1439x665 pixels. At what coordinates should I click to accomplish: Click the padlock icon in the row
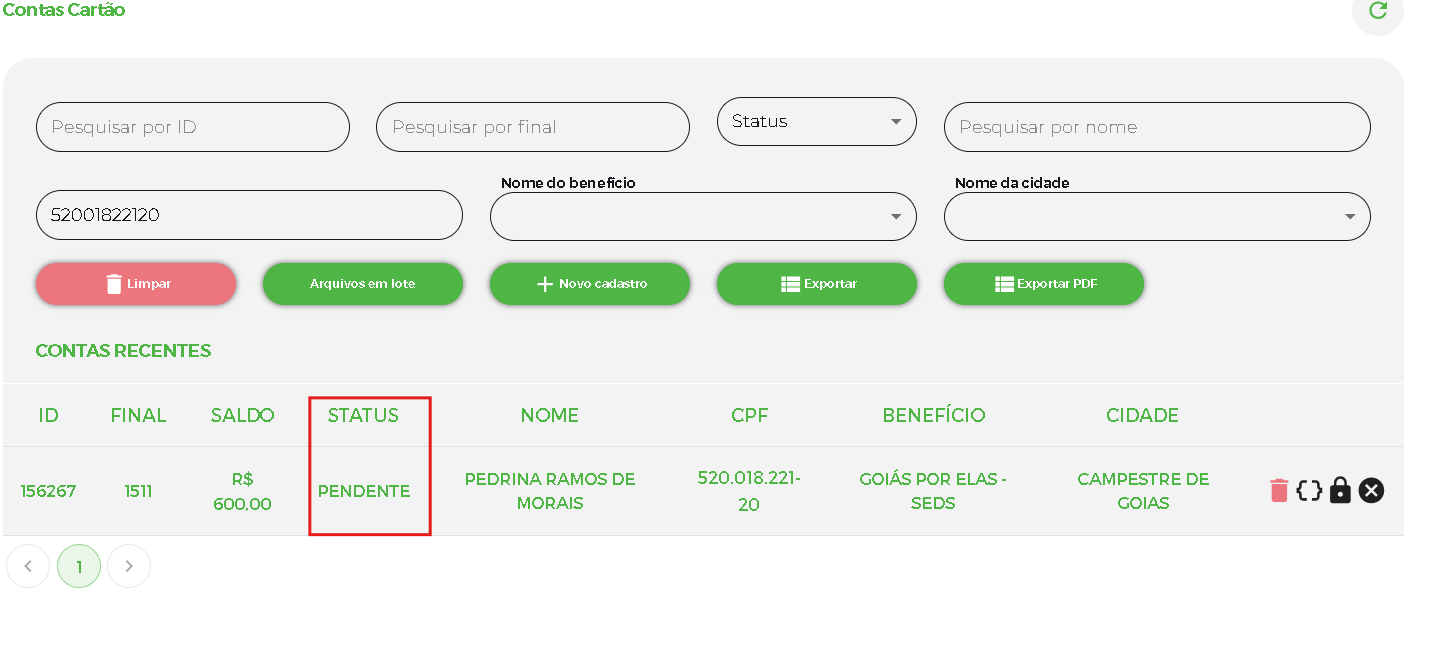pos(1340,491)
